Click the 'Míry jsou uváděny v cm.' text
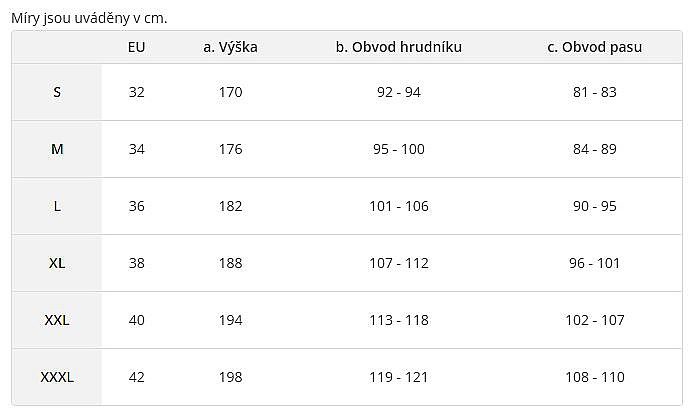 coord(89,17)
